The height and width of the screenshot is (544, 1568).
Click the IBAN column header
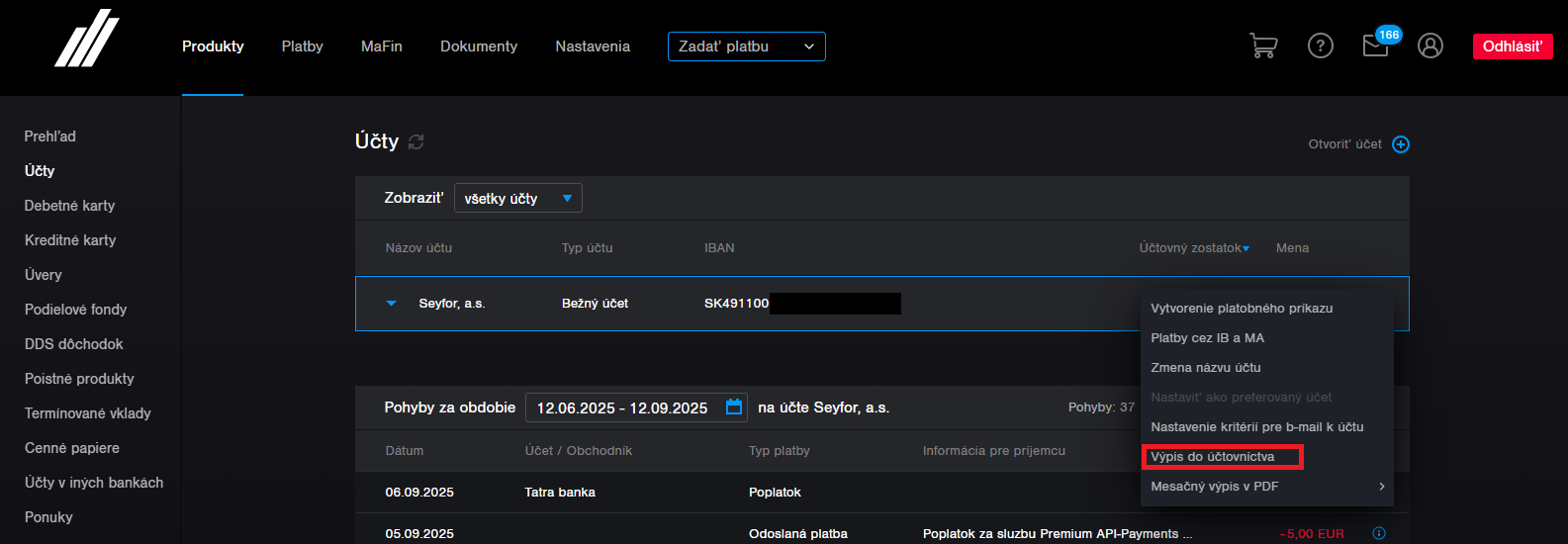[x=719, y=248]
